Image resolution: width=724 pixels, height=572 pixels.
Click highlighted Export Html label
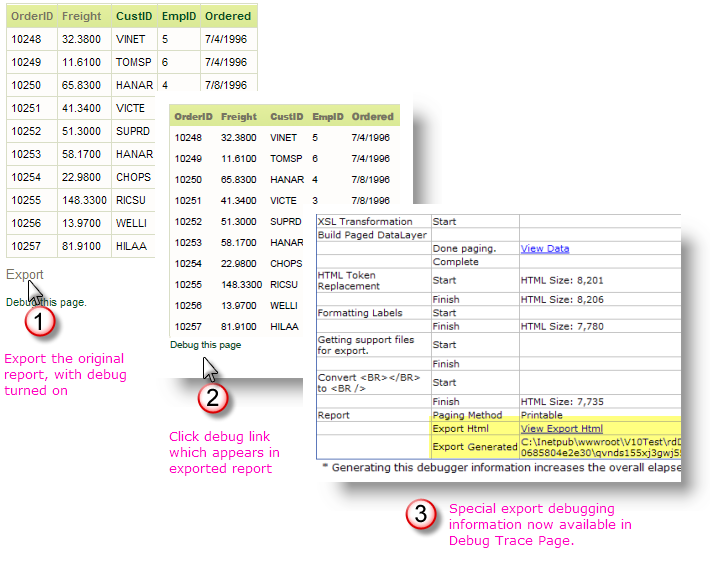460,428
